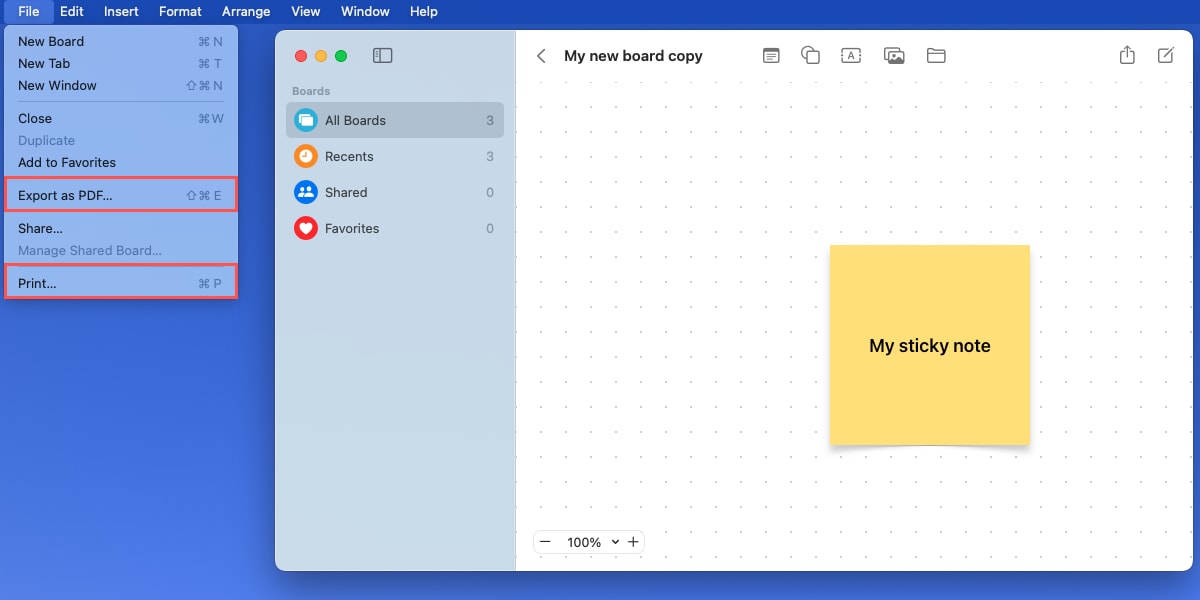The height and width of the screenshot is (600, 1200).
Task: Toggle the sidebar visibility icon
Action: click(x=382, y=55)
